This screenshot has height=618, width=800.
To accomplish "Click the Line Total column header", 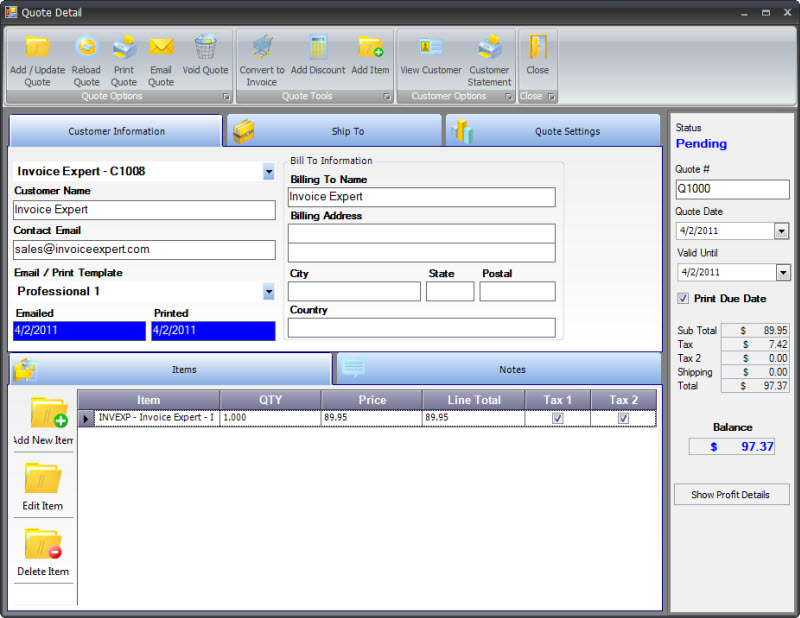I will pyautogui.click(x=474, y=400).
